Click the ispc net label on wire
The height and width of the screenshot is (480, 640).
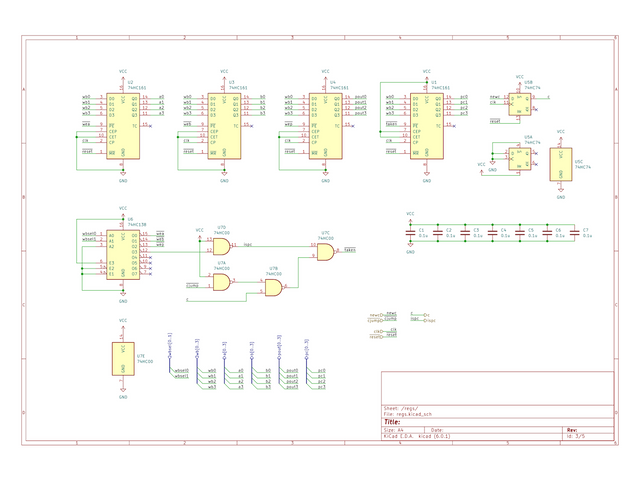pyautogui.click(x=247, y=244)
